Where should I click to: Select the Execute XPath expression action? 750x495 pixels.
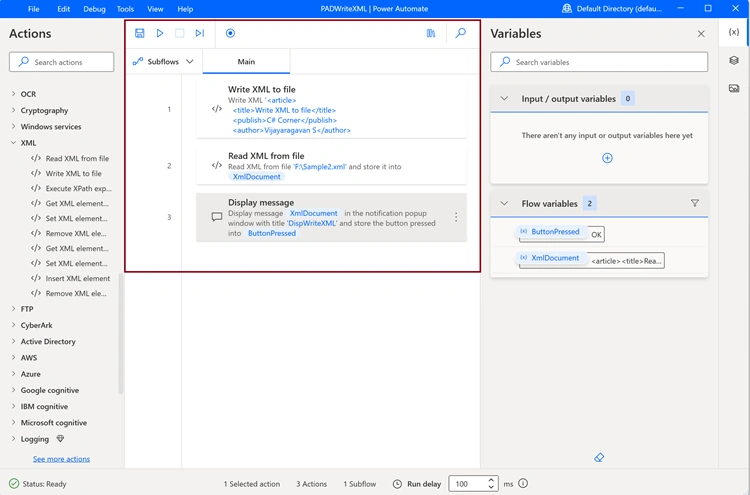tap(71, 188)
